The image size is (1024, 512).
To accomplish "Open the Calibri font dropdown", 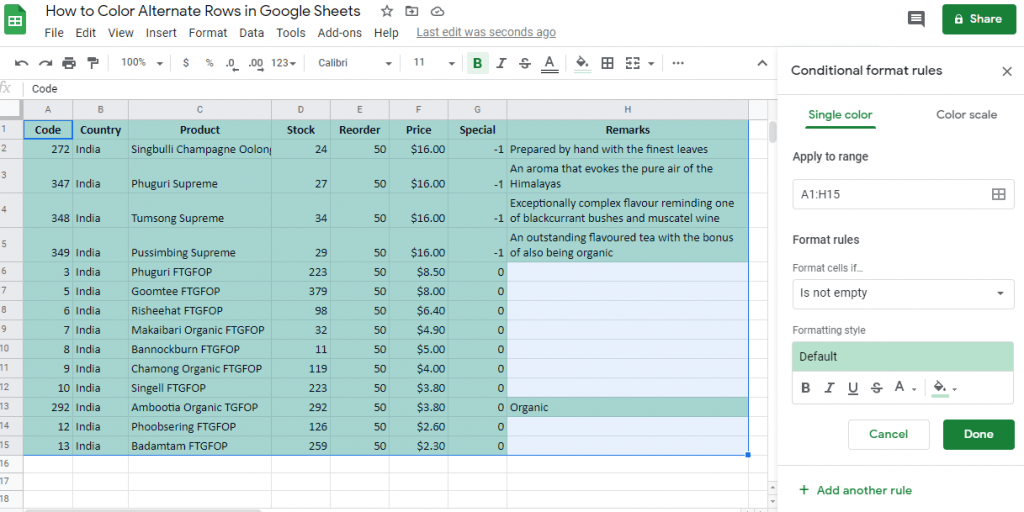I will [355, 63].
